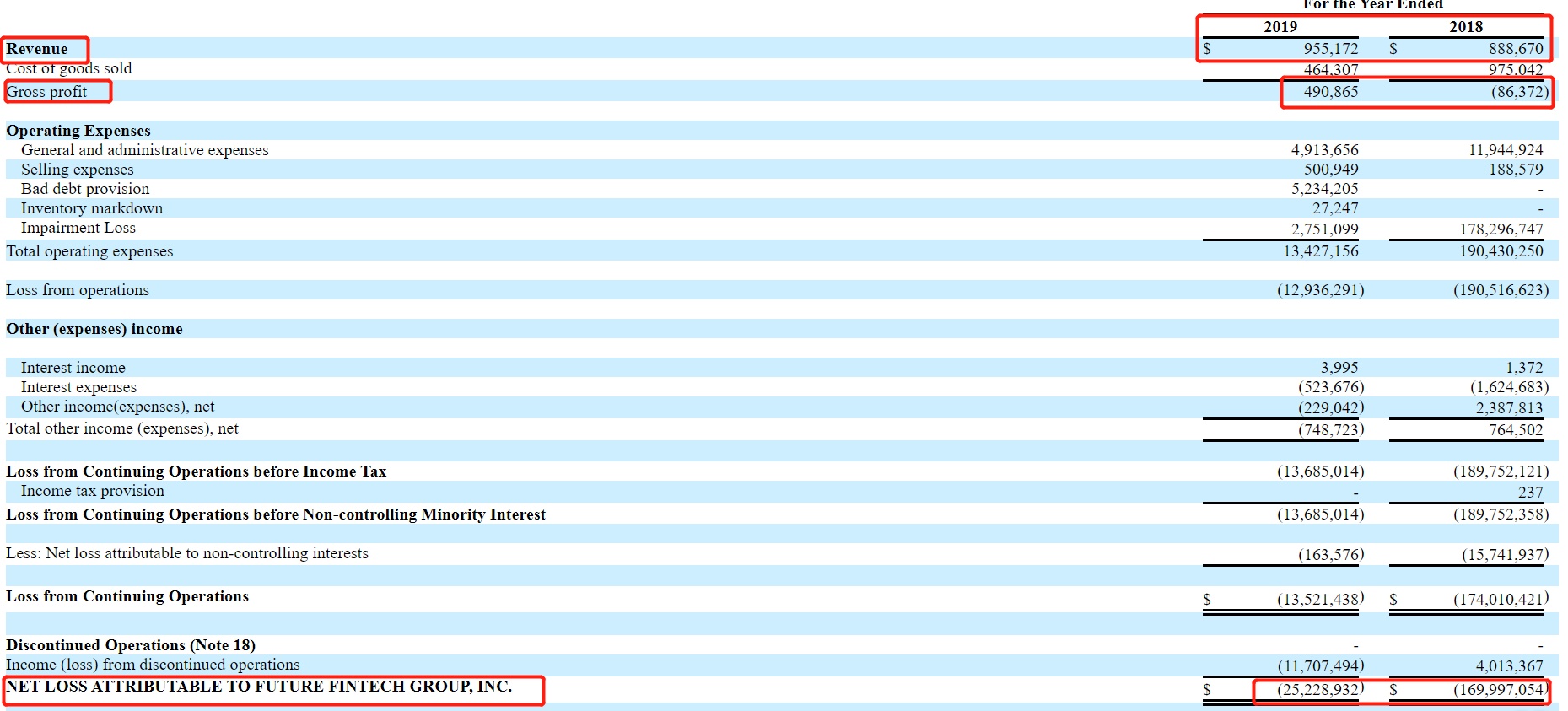Click income tax value 237
This screenshot has width=1568, height=711.
[1531, 493]
